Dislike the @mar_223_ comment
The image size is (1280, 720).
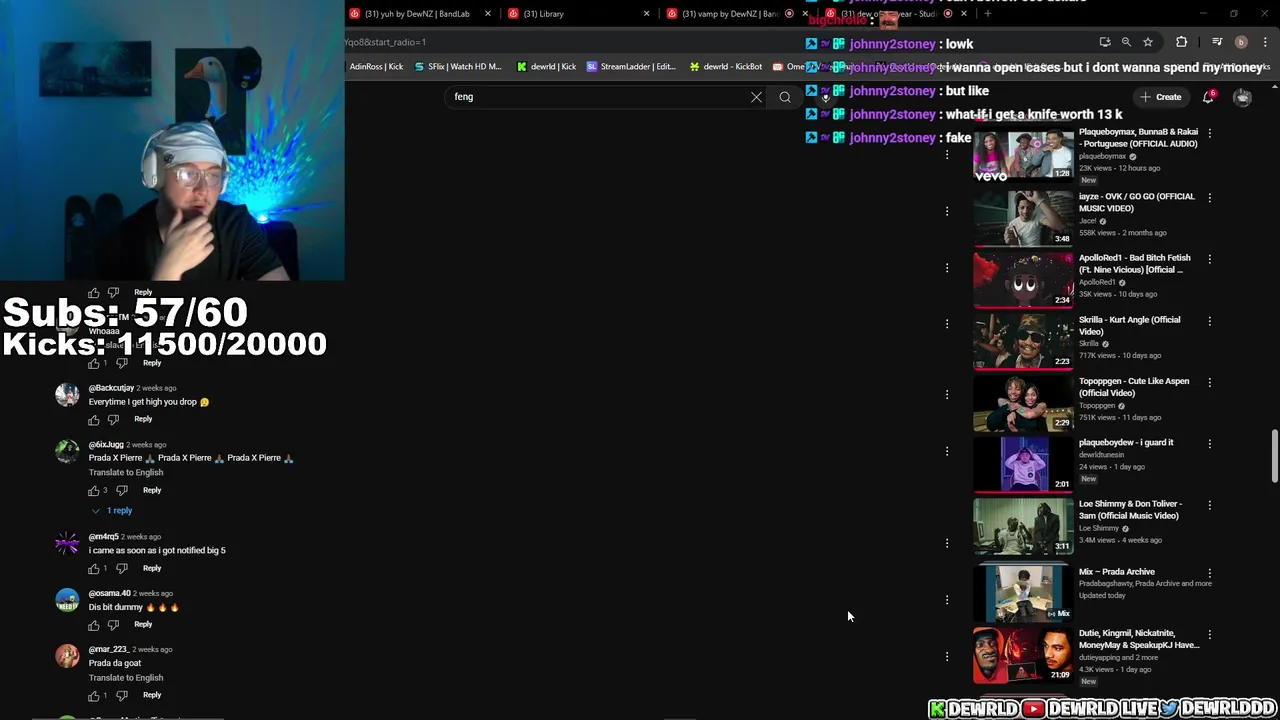122,696
